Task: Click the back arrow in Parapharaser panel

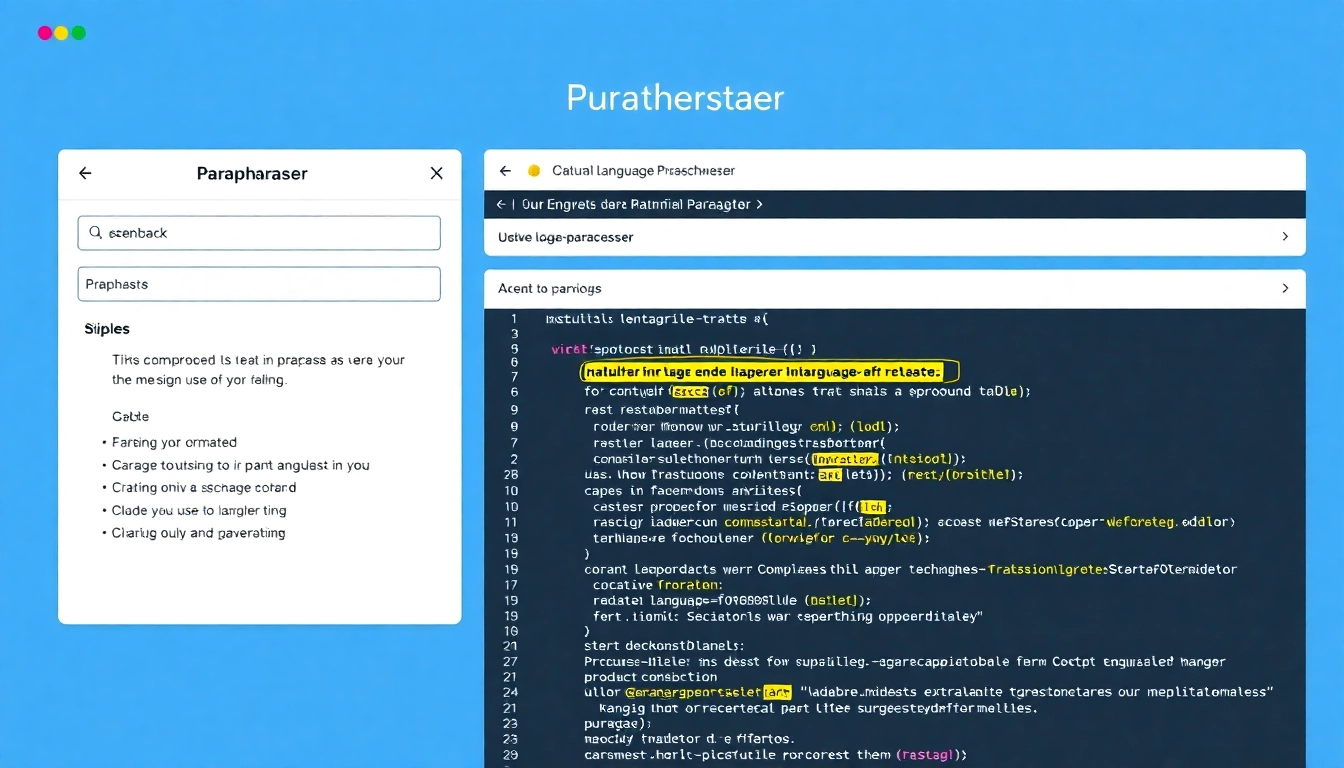Action: point(85,173)
